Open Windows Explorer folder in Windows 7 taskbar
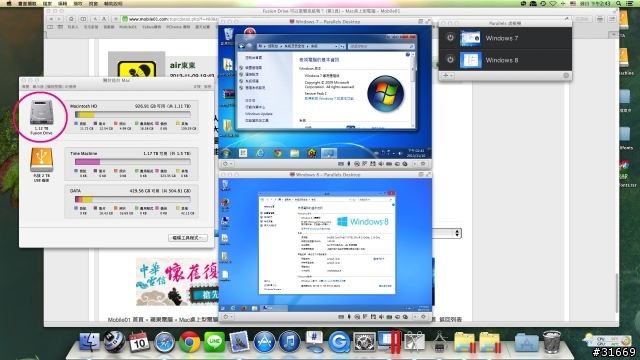Viewport: 640px width, 360px height. [295, 153]
